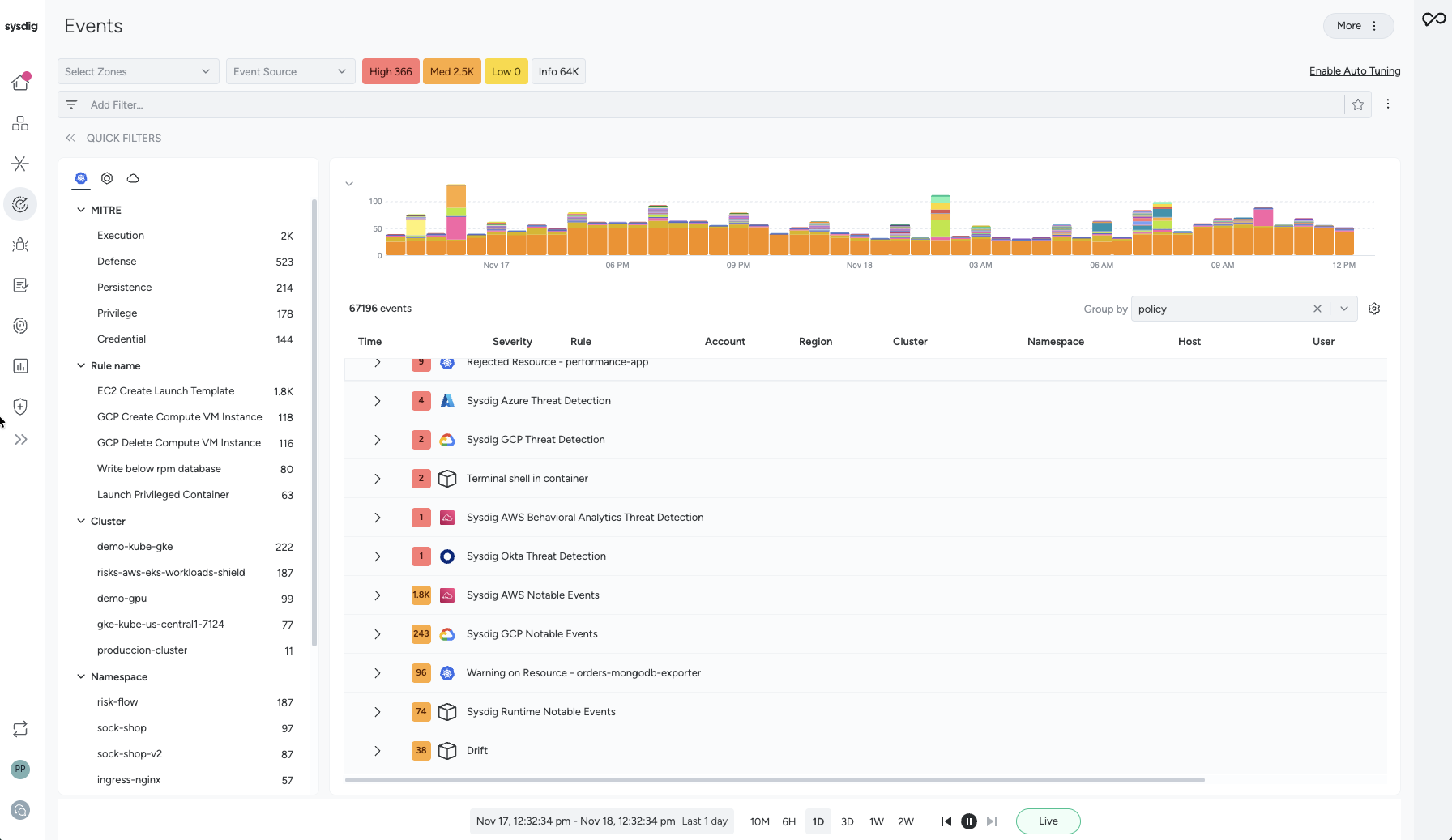
Task: Open the Threats radar icon in sidebar
Action: (x=20, y=204)
